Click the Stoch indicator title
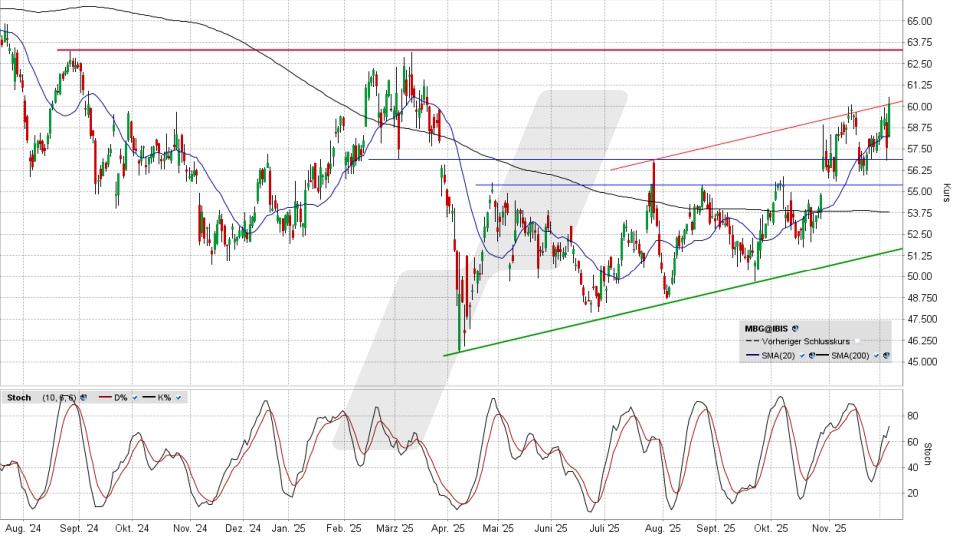This screenshot has height=540, width=960. tap(18, 397)
